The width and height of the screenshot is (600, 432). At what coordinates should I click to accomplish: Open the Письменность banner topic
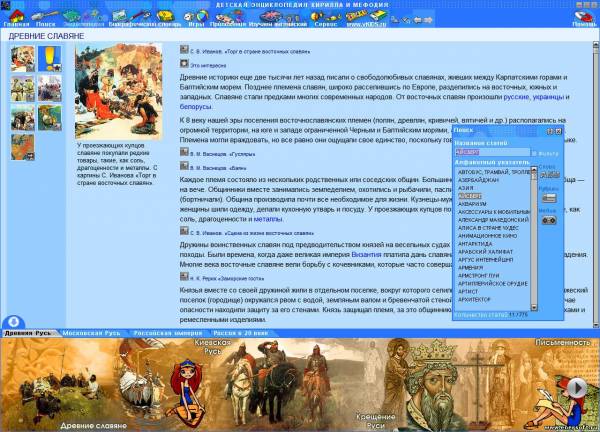(x=563, y=342)
